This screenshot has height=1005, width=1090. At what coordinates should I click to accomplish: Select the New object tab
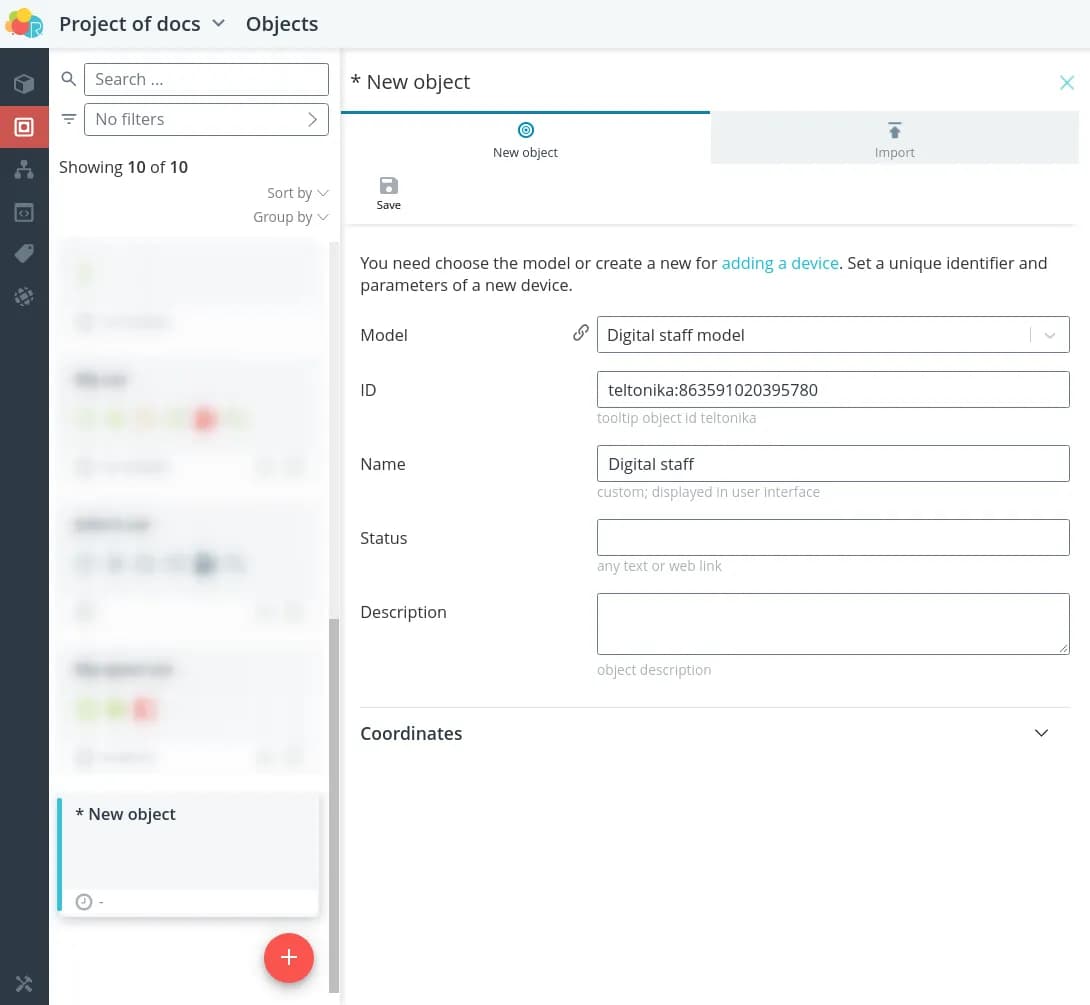[525, 139]
